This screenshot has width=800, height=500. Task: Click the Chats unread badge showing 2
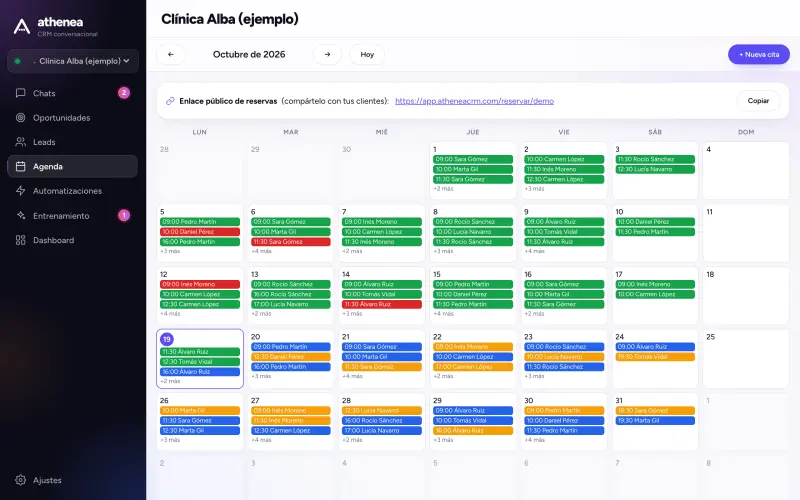(x=124, y=93)
